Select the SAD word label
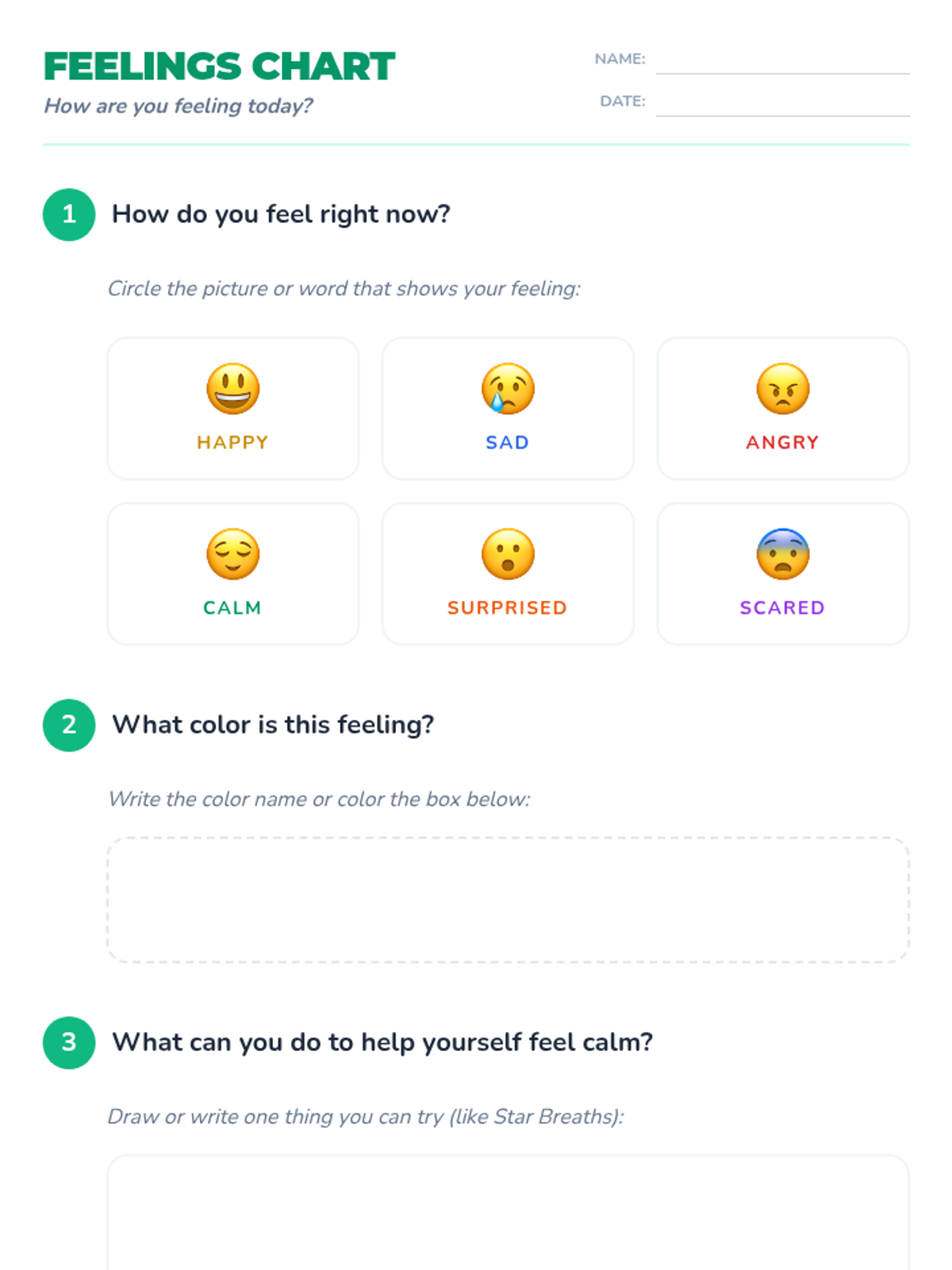This screenshot has height=1270, width=952. (508, 442)
